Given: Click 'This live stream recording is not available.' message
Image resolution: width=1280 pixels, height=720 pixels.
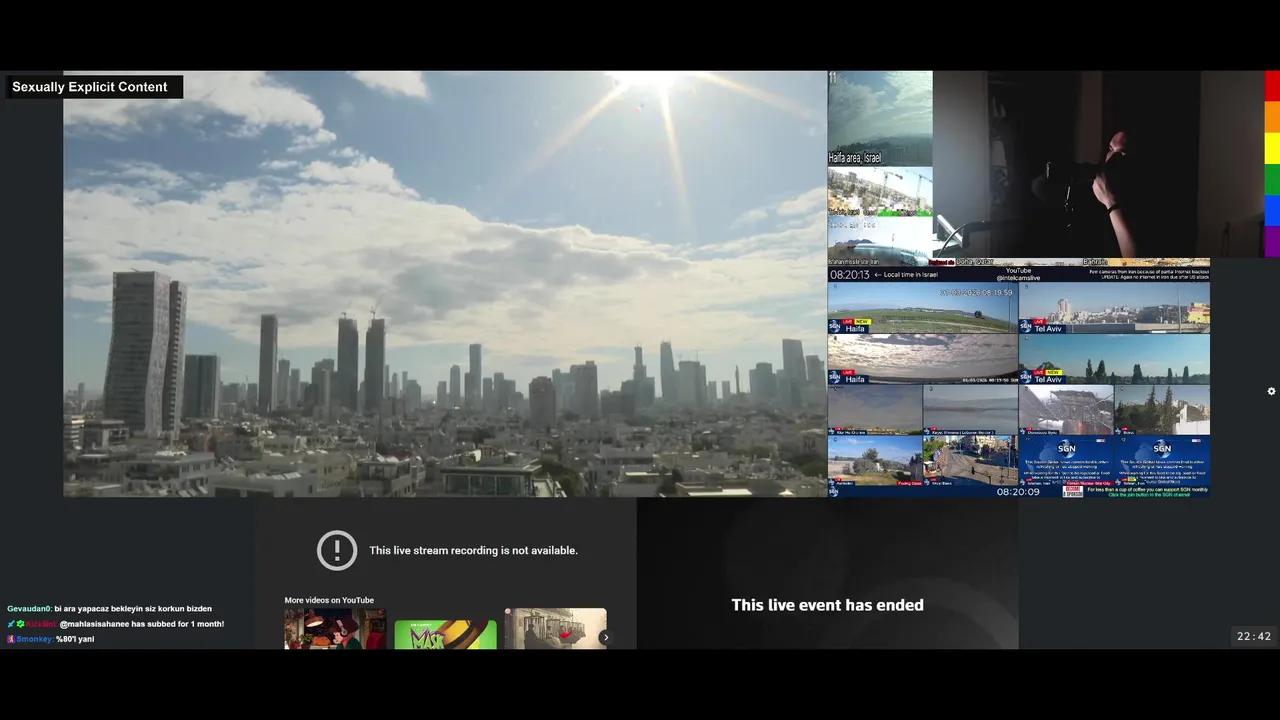Looking at the screenshot, I should (473, 550).
